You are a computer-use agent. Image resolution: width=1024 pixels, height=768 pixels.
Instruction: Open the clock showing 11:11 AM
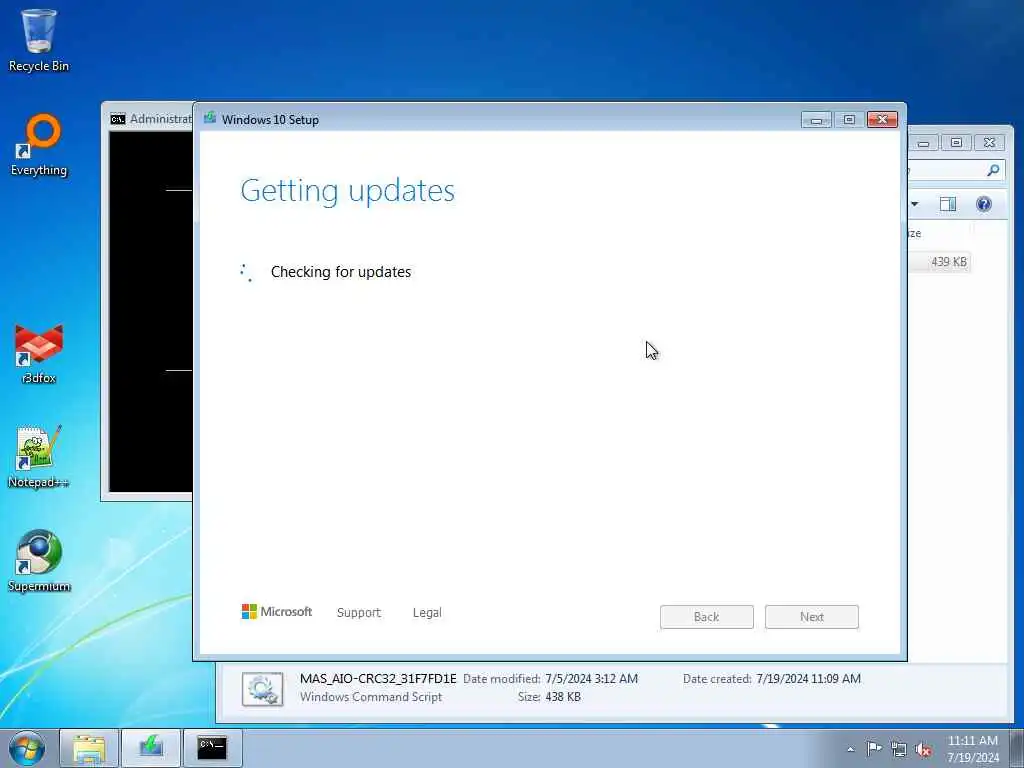972,748
